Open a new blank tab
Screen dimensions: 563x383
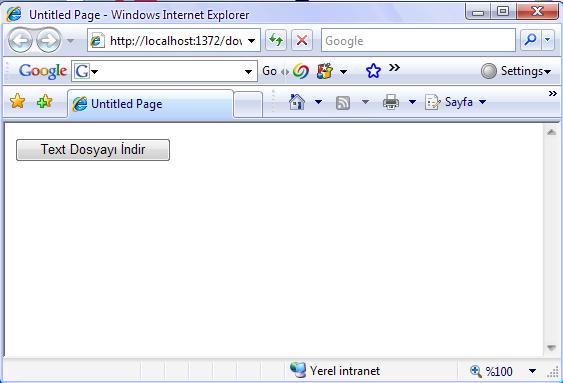[248, 104]
